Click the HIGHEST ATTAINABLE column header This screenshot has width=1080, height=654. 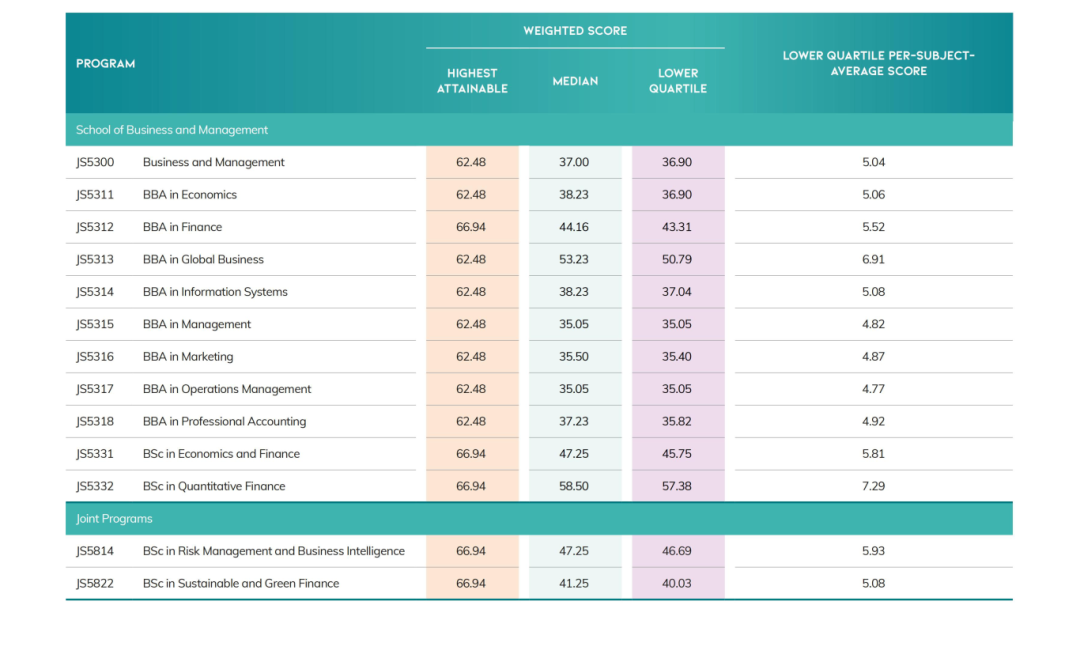tap(472, 81)
